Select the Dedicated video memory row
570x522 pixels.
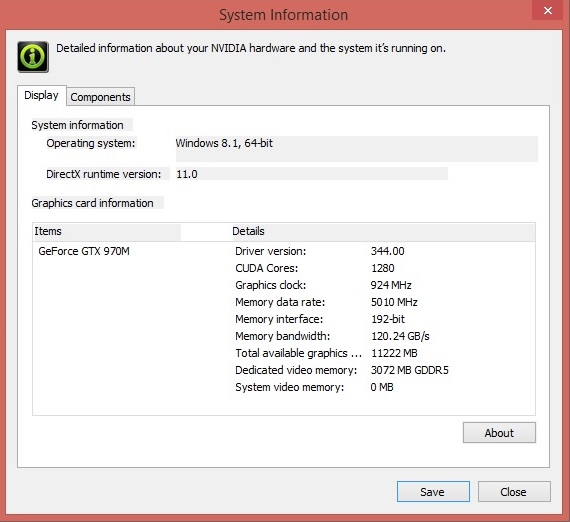pos(342,370)
